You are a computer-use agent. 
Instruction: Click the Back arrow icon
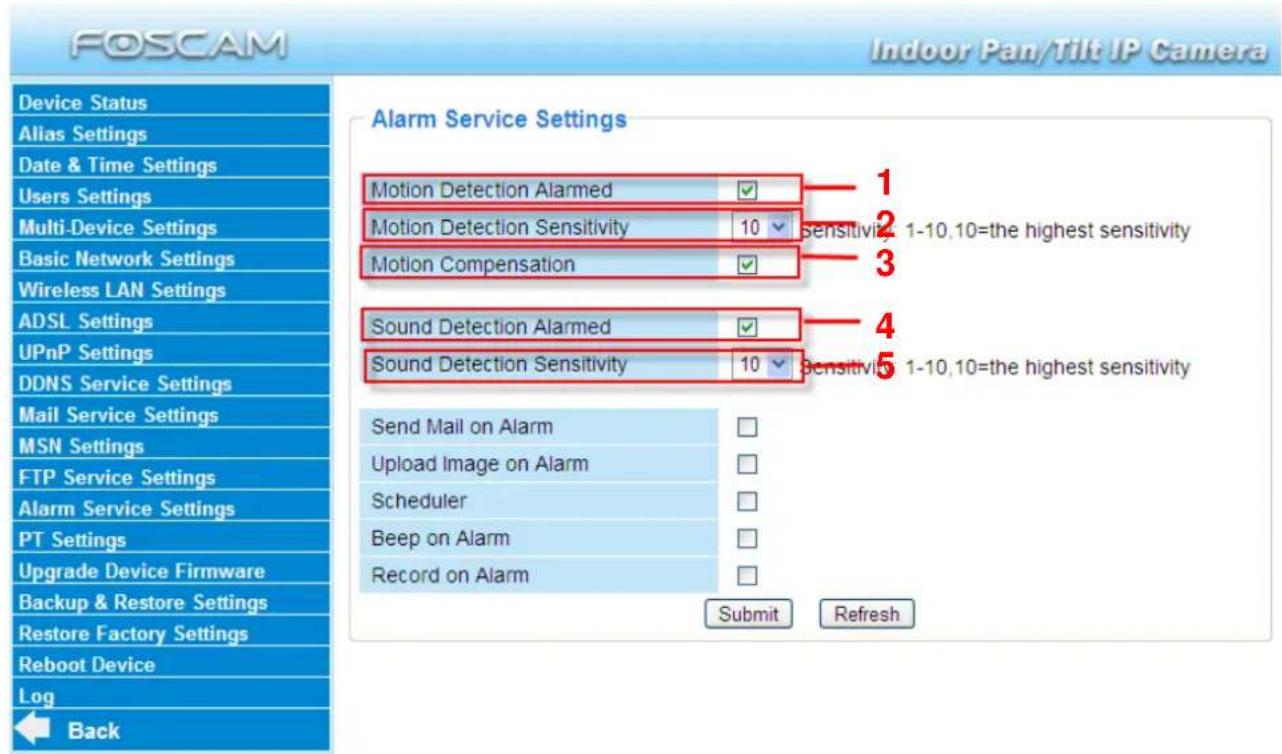(x=34, y=730)
